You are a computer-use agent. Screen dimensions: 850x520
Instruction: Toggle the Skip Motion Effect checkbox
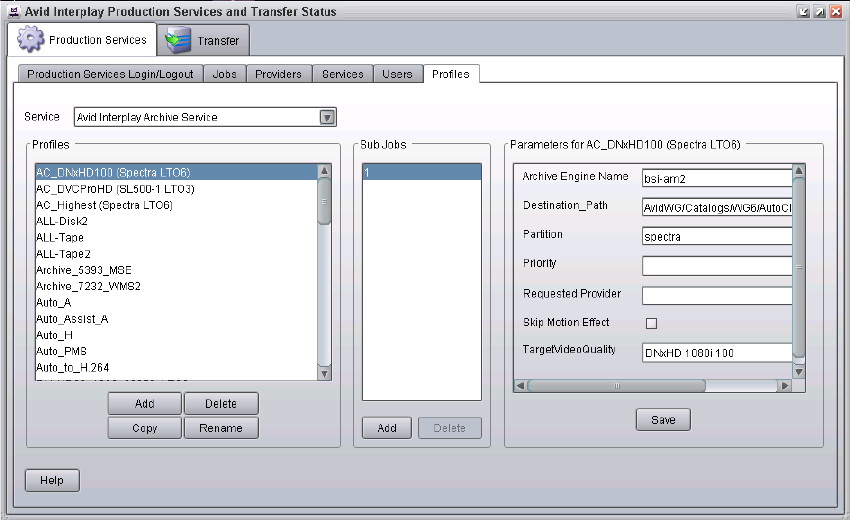coord(651,323)
